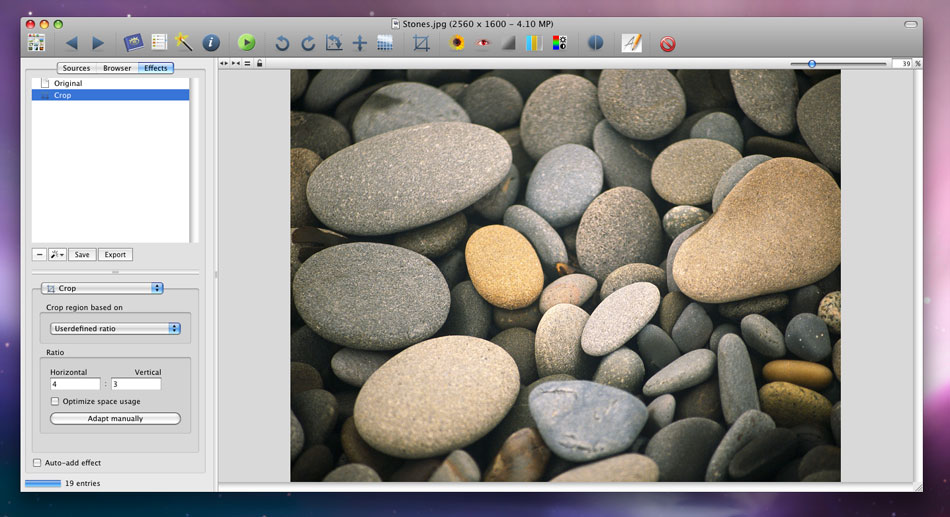Open the image info icon

pos(210,43)
